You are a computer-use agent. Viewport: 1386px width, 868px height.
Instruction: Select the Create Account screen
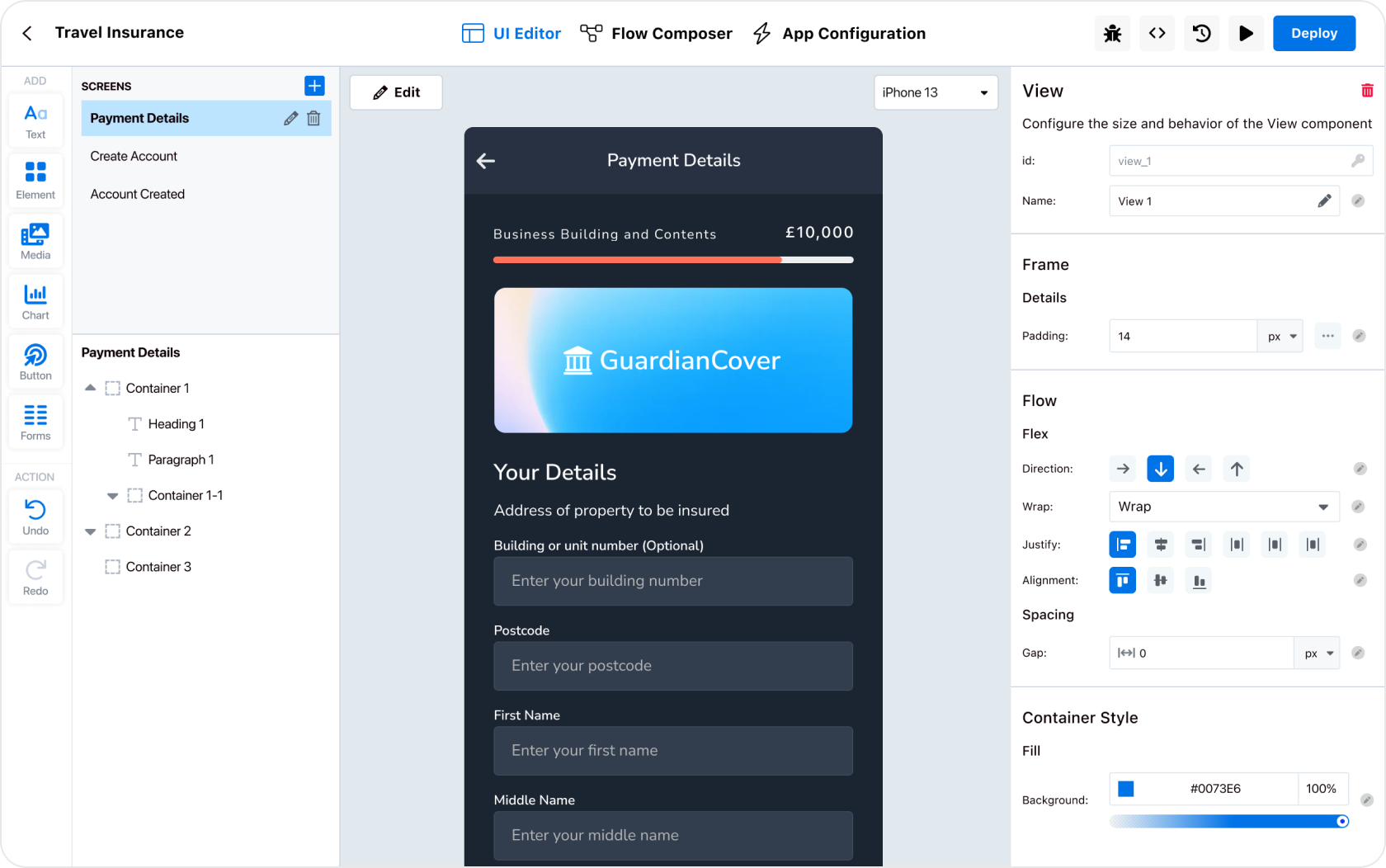click(134, 156)
